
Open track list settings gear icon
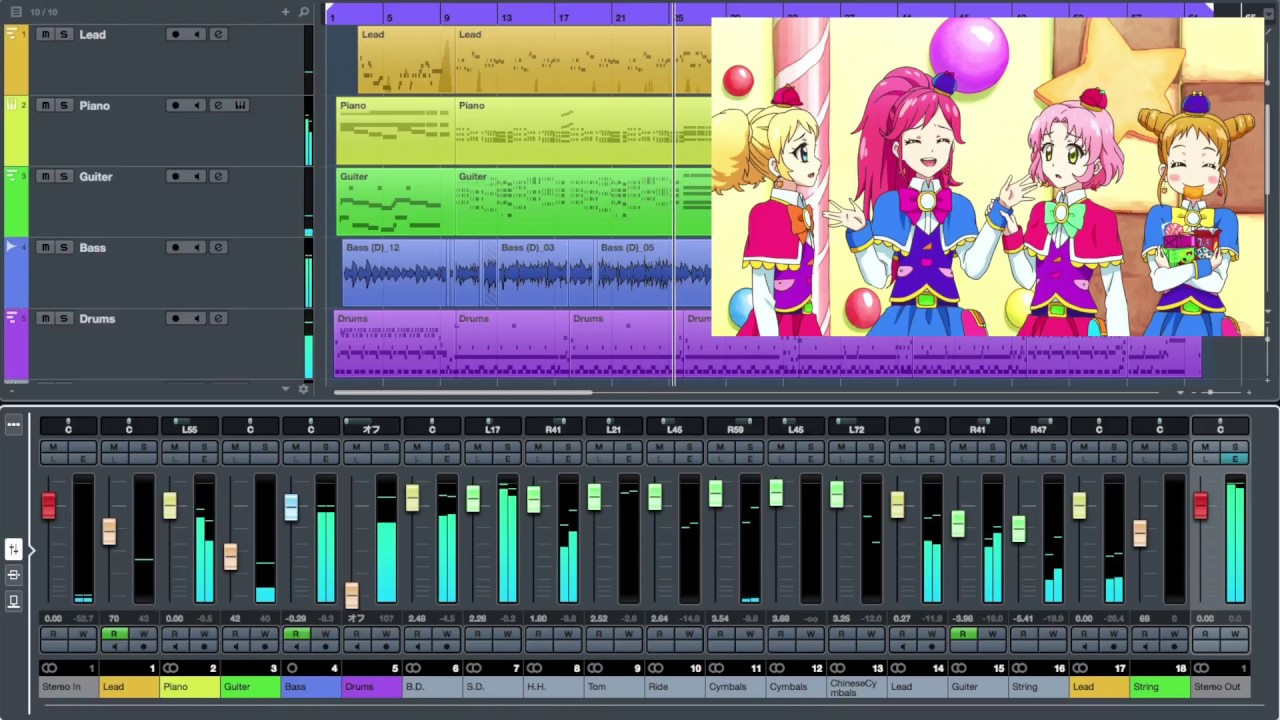pos(304,388)
